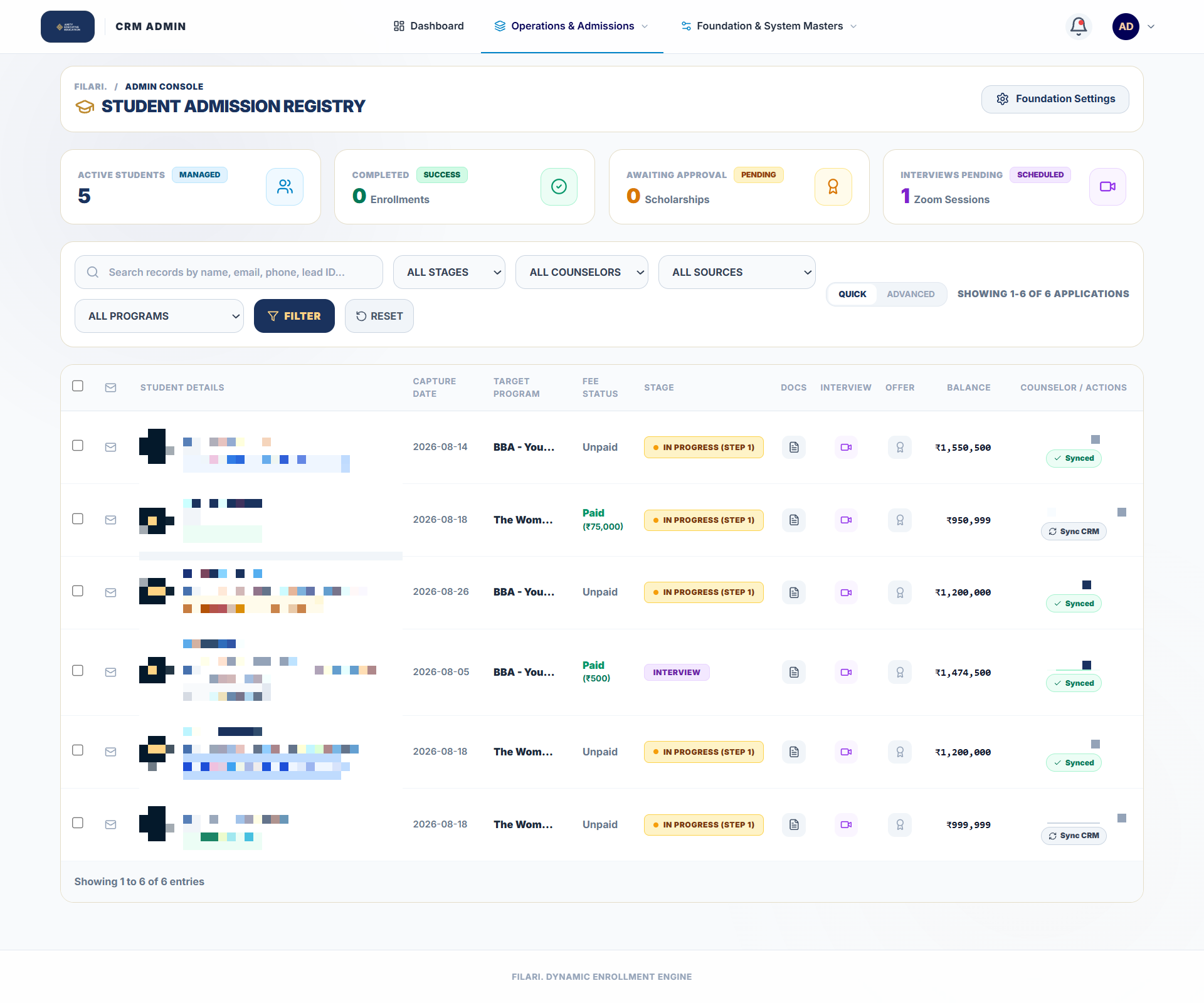Open the All Counselors dropdown
1204x1003 pixels.
(582, 272)
